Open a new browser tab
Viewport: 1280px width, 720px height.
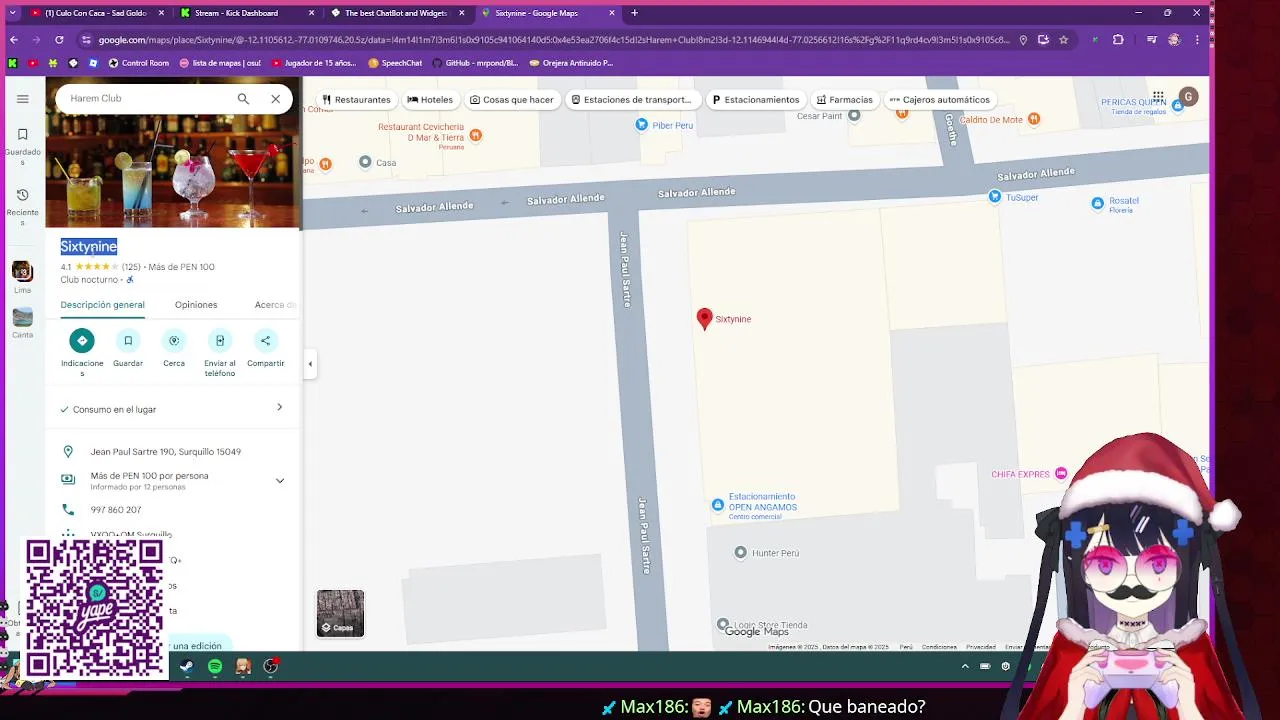634,13
